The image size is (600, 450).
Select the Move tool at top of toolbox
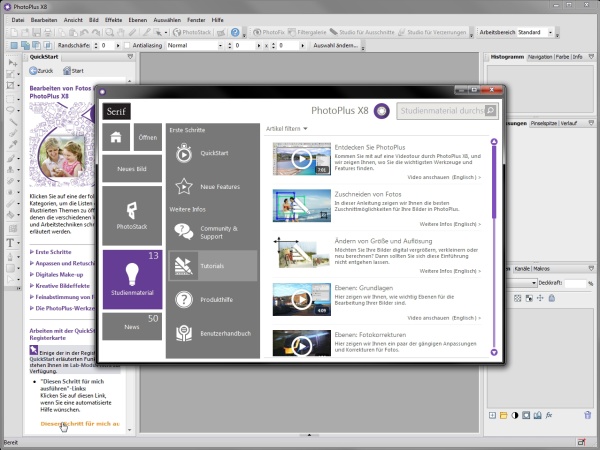[x=12, y=62]
